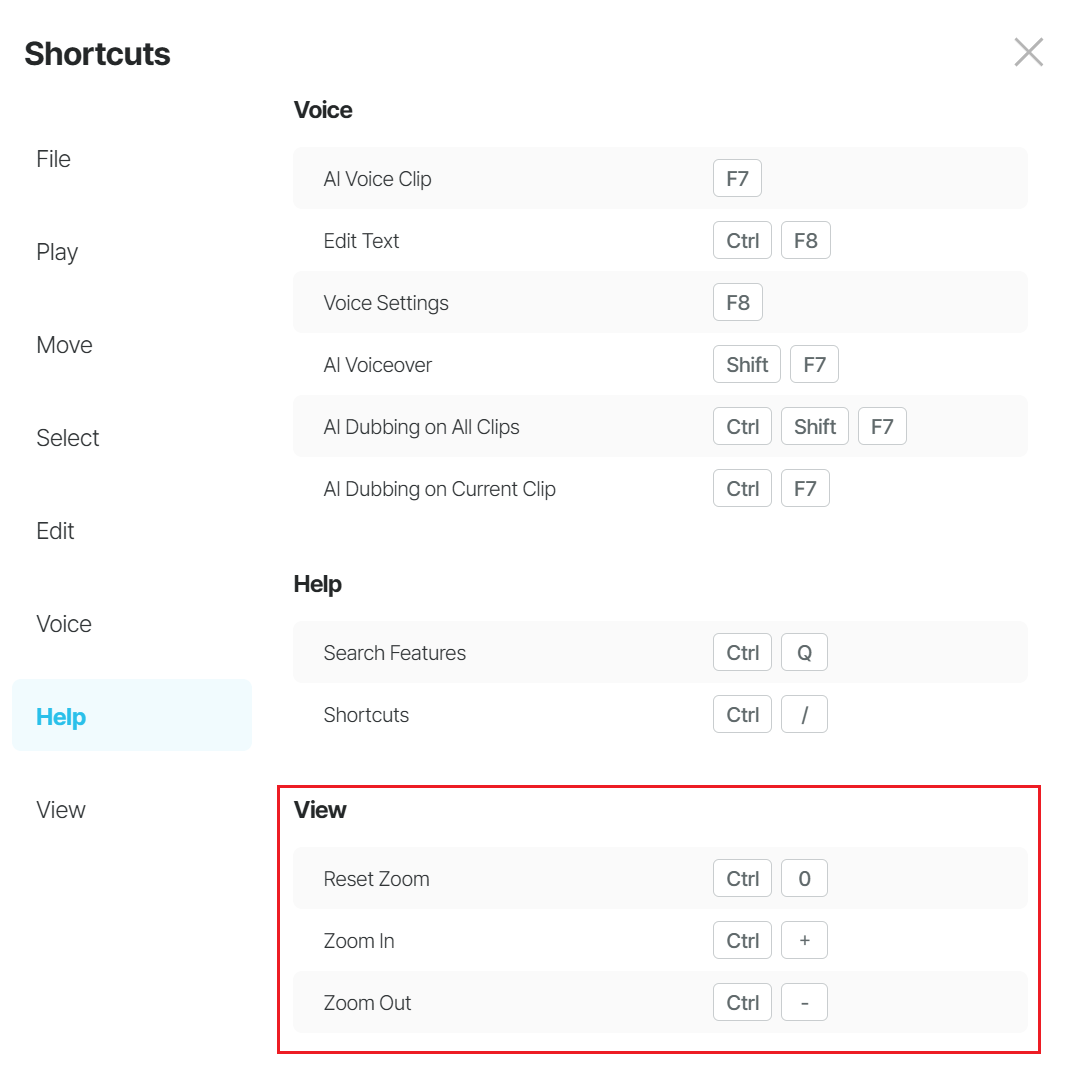This screenshot has height=1087, width=1067.
Task: Click the AI Voiceover Shift key box
Action: click(x=747, y=364)
